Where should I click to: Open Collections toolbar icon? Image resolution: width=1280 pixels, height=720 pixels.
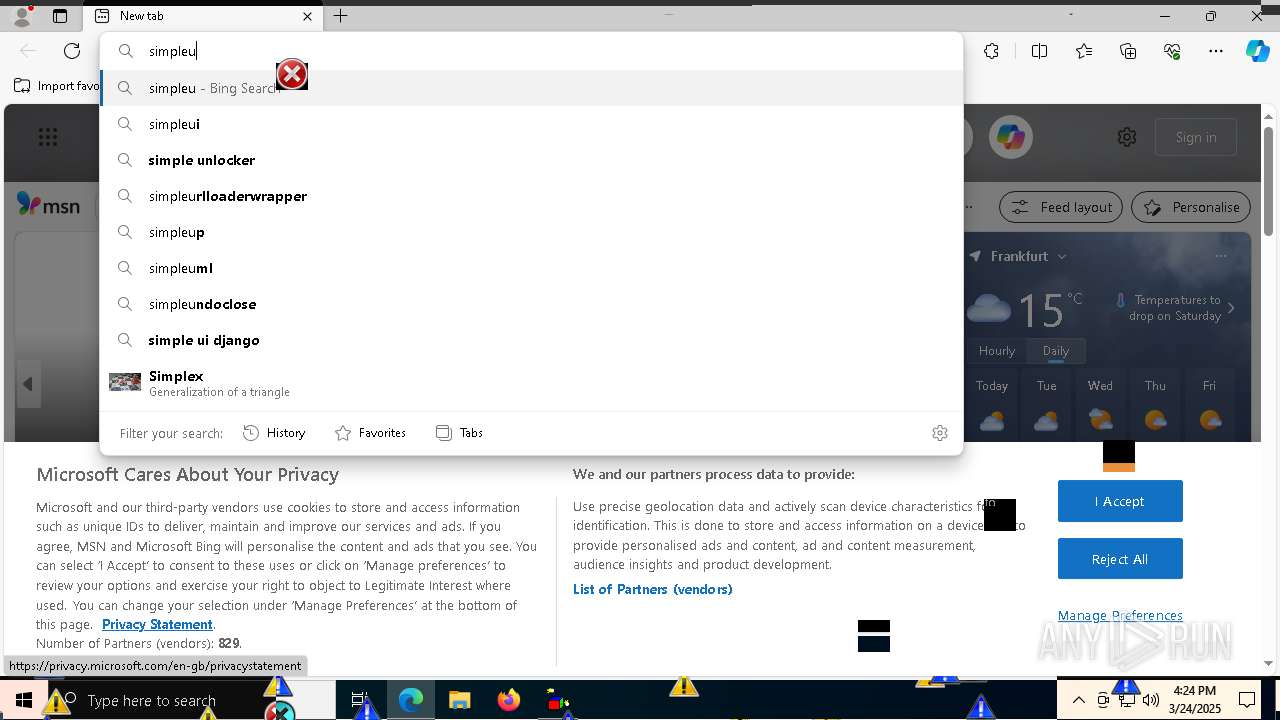coord(1128,51)
